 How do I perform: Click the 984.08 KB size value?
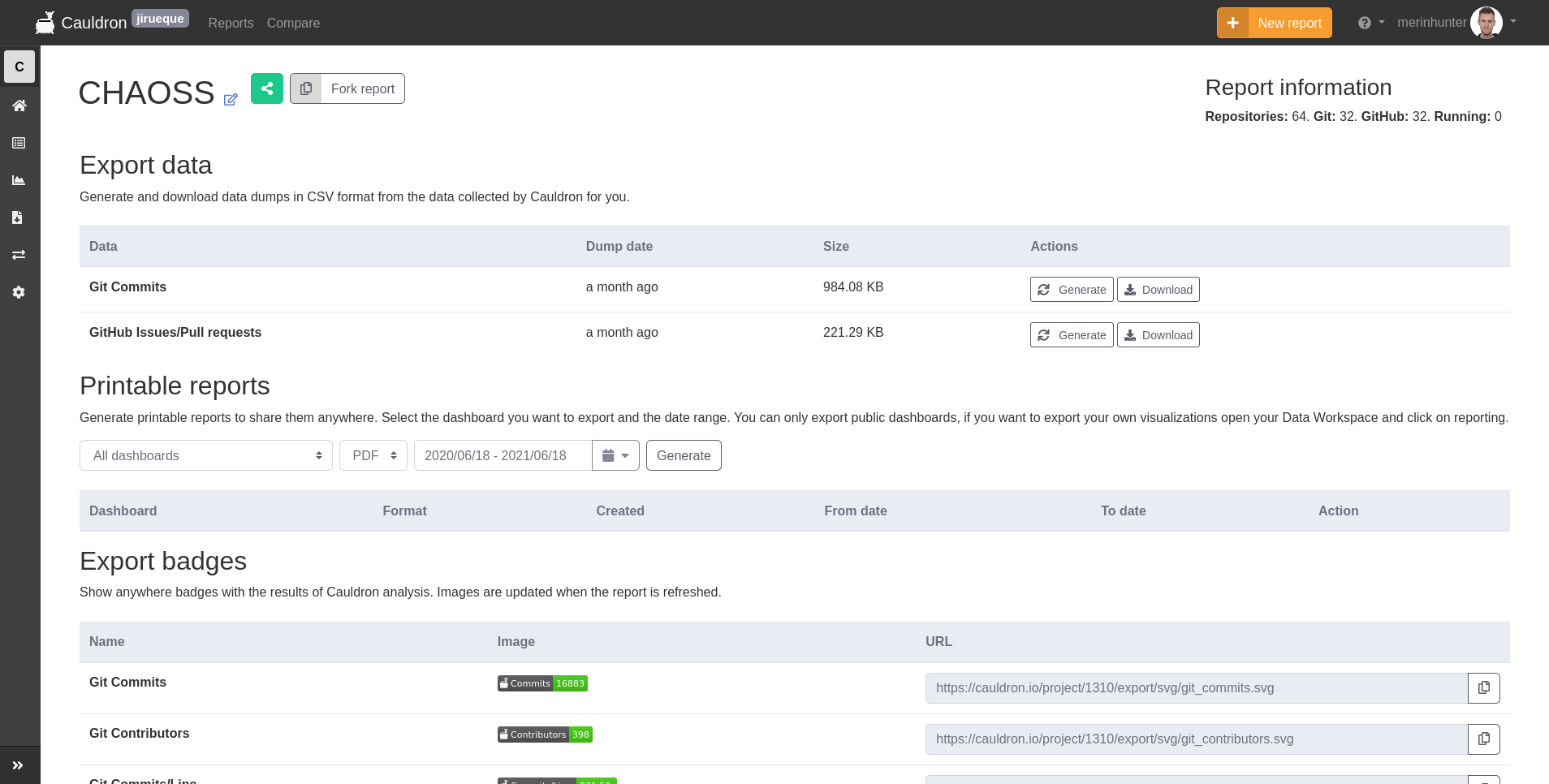pyautogui.click(x=853, y=286)
